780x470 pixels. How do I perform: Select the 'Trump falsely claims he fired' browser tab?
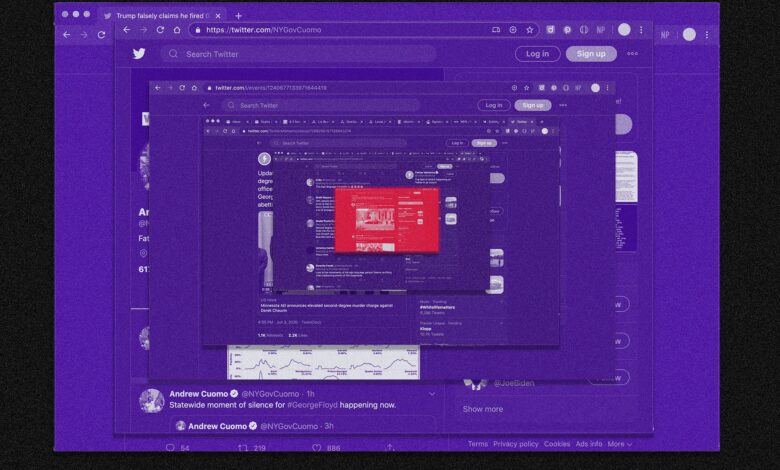tap(162, 16)
